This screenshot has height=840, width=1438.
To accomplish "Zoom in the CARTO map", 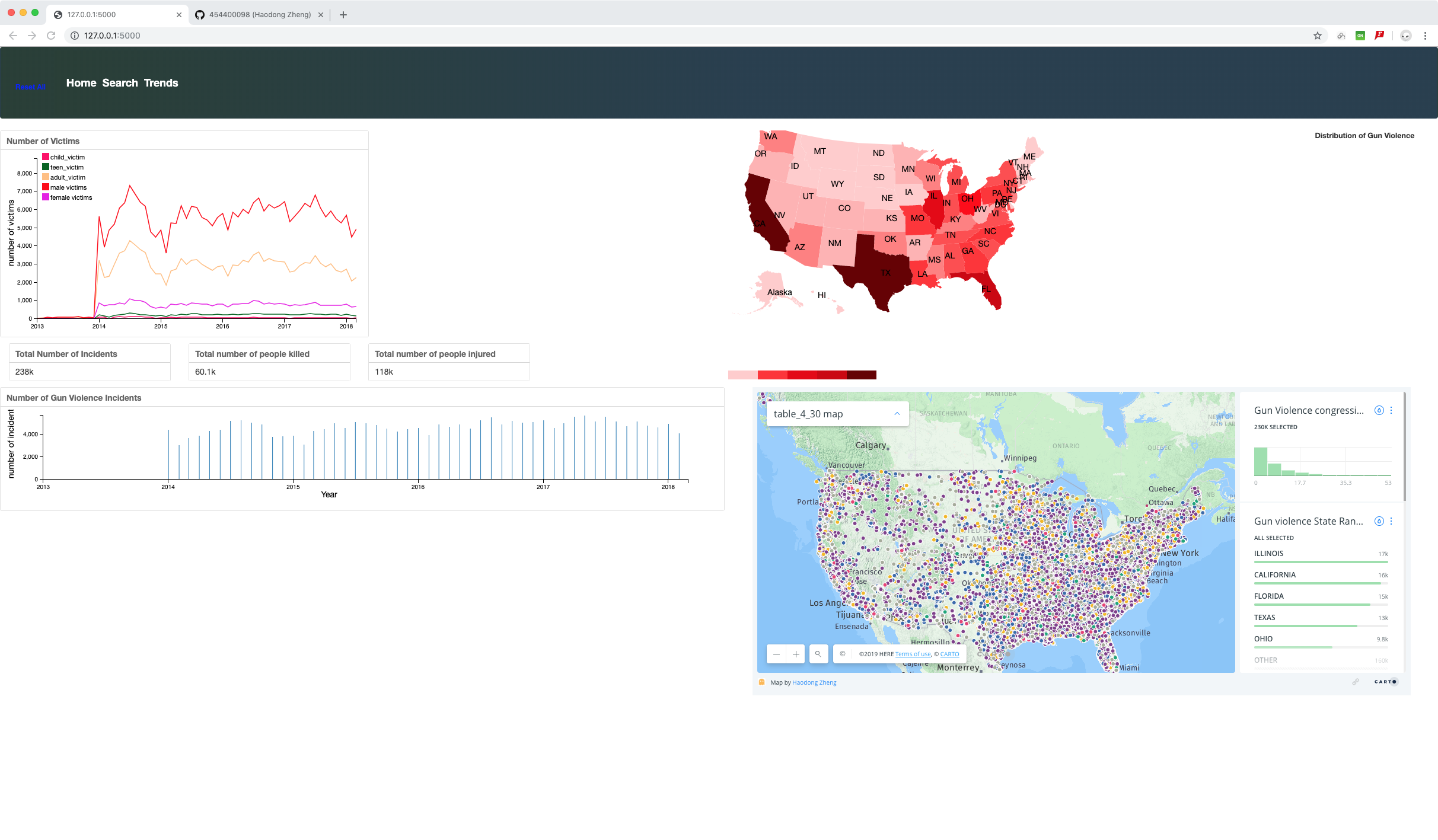I will pyautogui.click(x=796, y=654).
